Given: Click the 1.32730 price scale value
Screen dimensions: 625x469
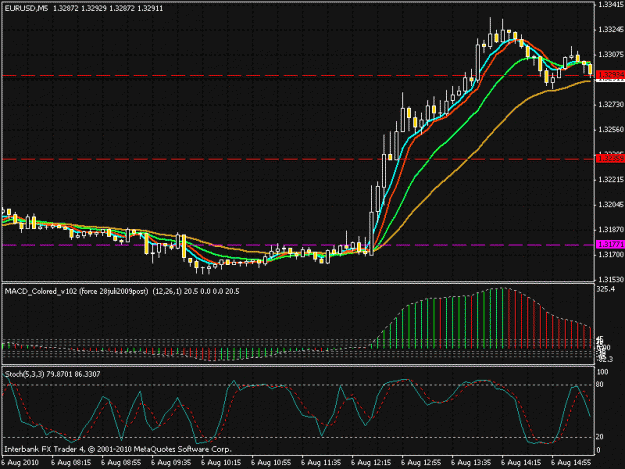Looking at the screenshot, I should [610, 104].
